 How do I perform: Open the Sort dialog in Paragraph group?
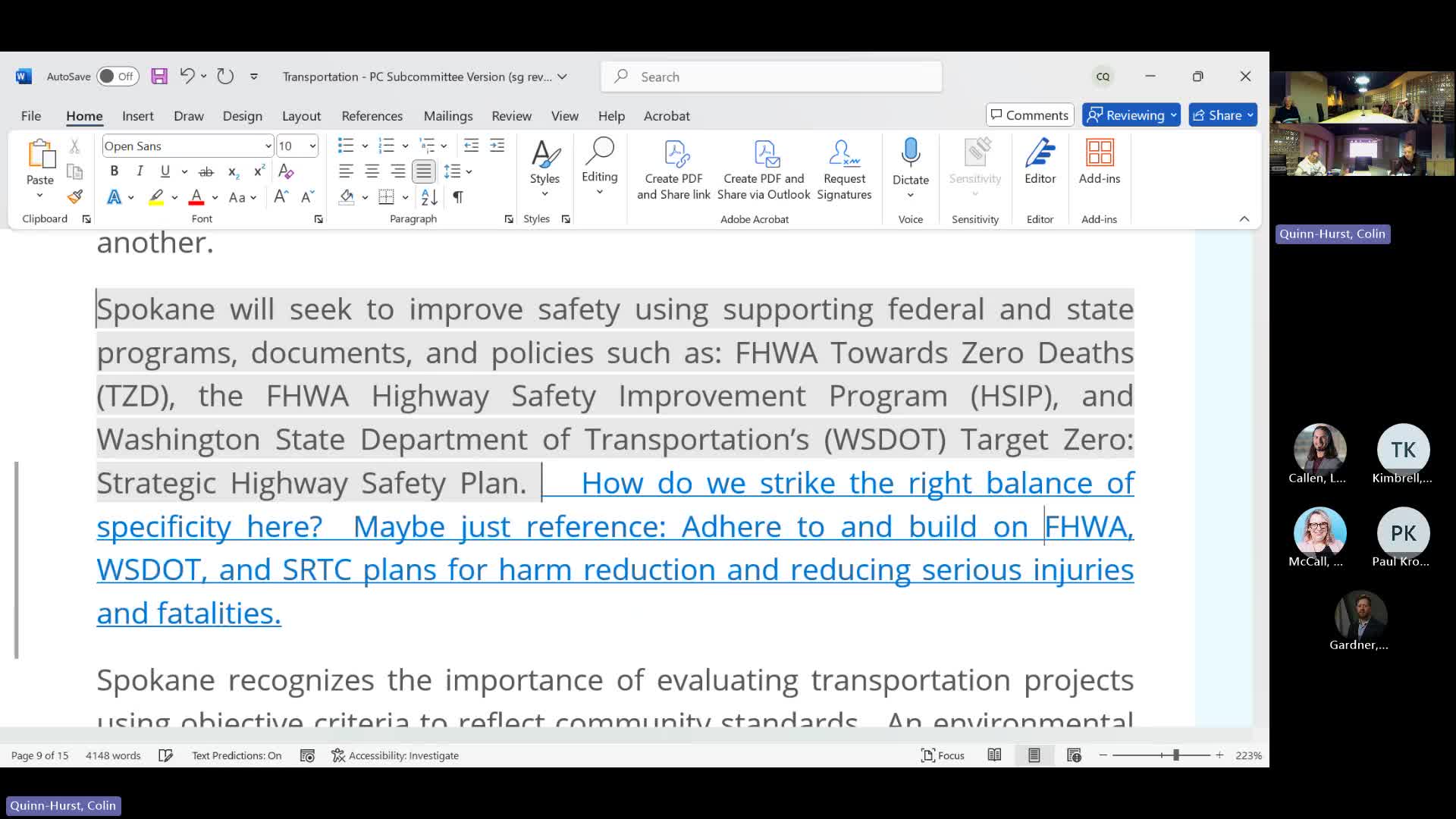pyautogui.click(x=429, y=197)
